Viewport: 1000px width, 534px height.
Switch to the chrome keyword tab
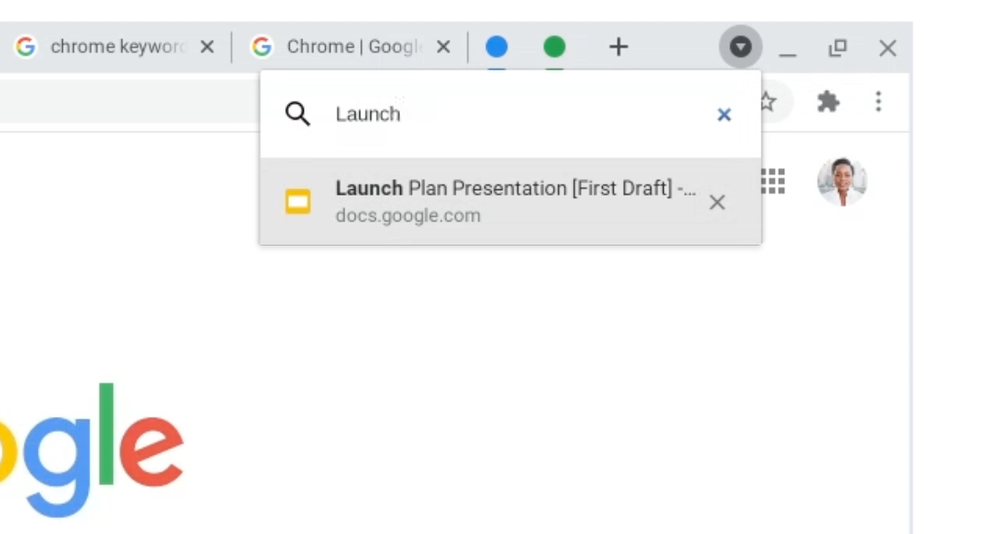tap(110, 47)
